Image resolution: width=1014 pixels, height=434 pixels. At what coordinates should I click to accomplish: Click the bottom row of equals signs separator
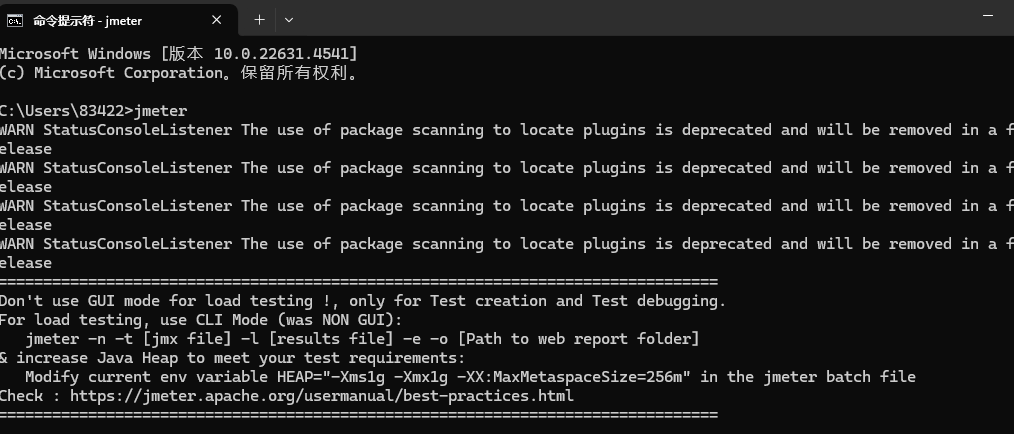tap(359, 415)
